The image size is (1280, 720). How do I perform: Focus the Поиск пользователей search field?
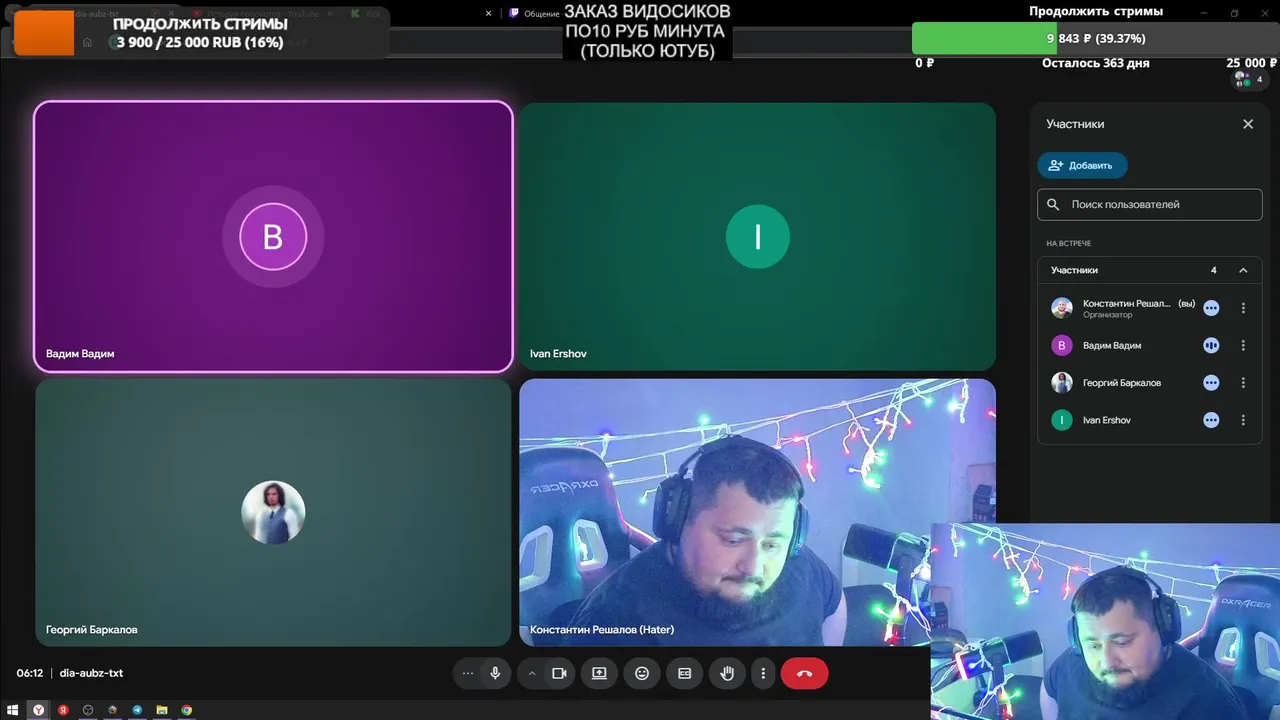point(1150,204)
